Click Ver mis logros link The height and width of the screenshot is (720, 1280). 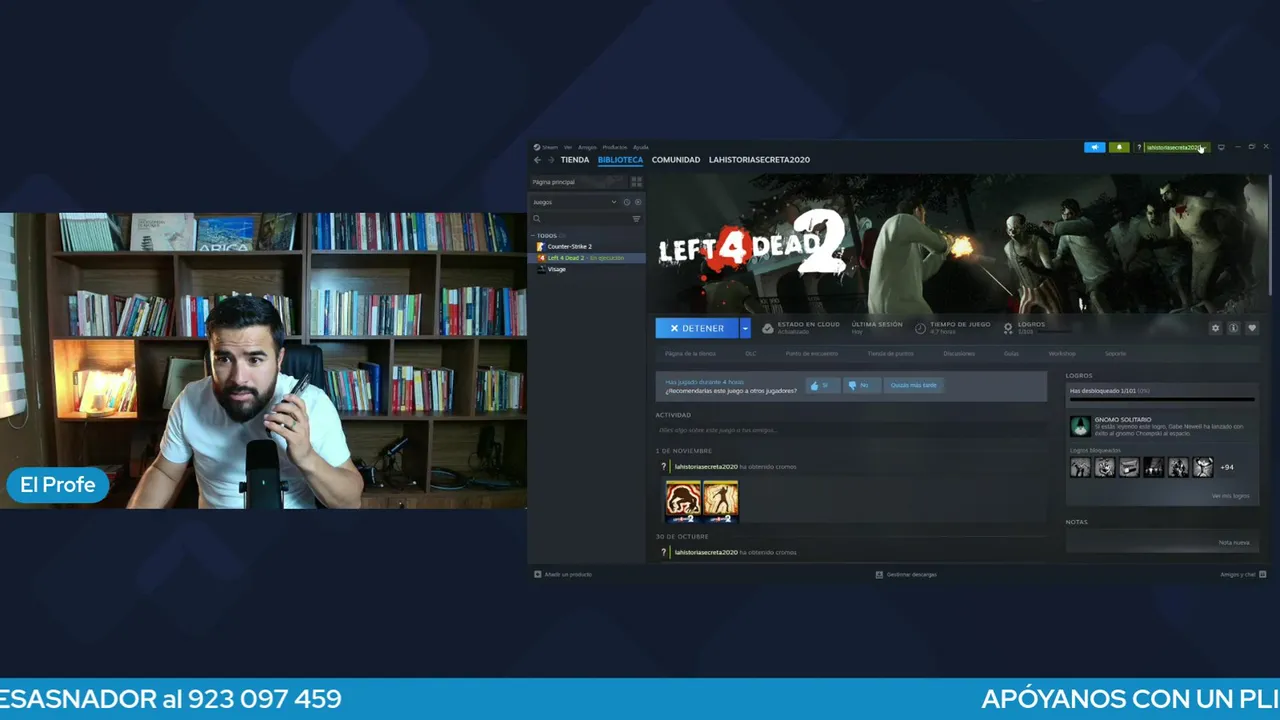1230,496
